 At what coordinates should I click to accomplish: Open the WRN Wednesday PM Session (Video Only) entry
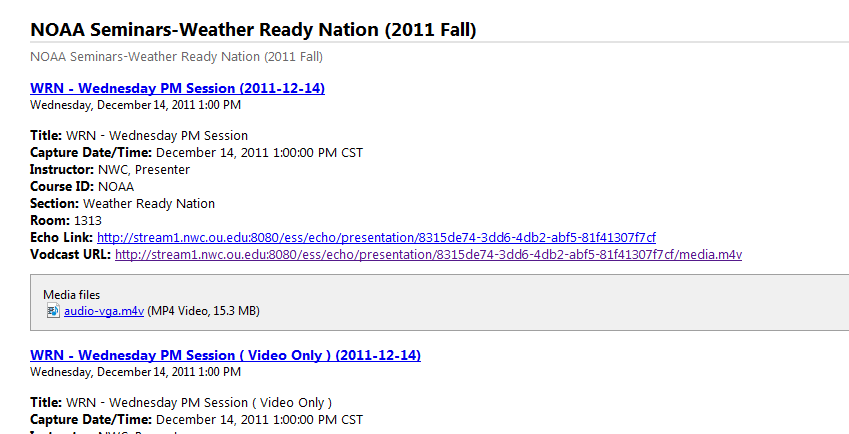coord(225,356)
